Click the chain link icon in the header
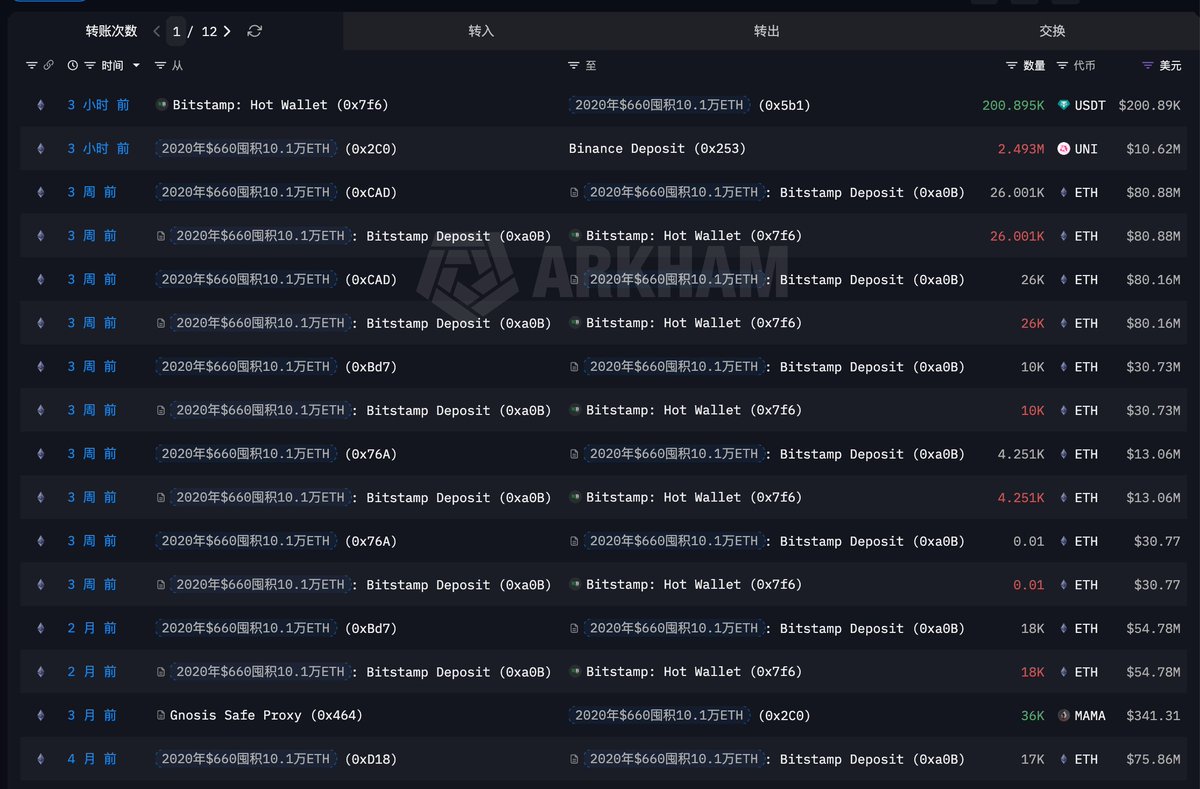1200x789 pixels. pyautogui.click(x=48, y=65)
